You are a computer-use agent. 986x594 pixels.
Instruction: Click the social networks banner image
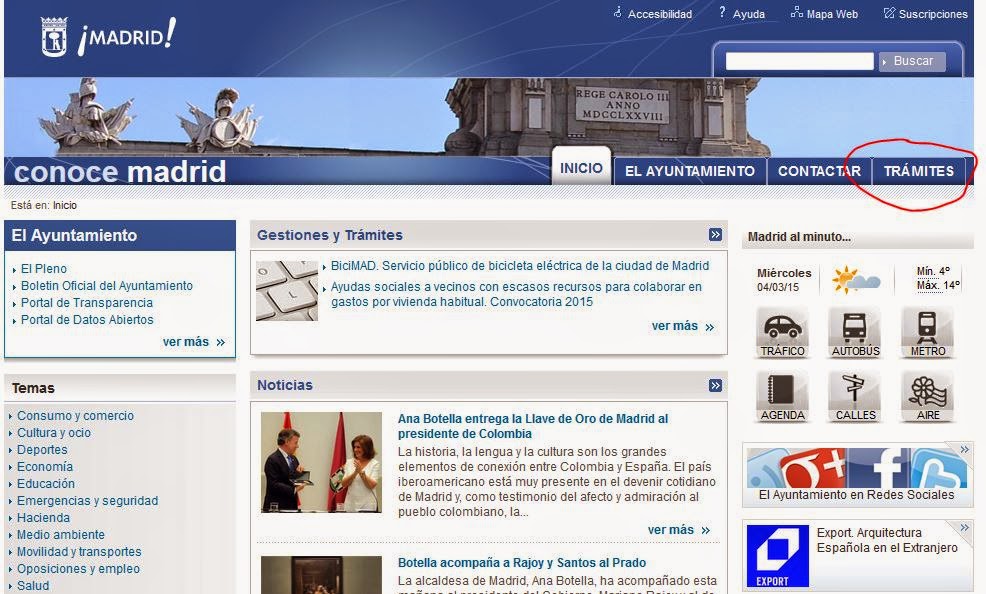tap(856, 467)
